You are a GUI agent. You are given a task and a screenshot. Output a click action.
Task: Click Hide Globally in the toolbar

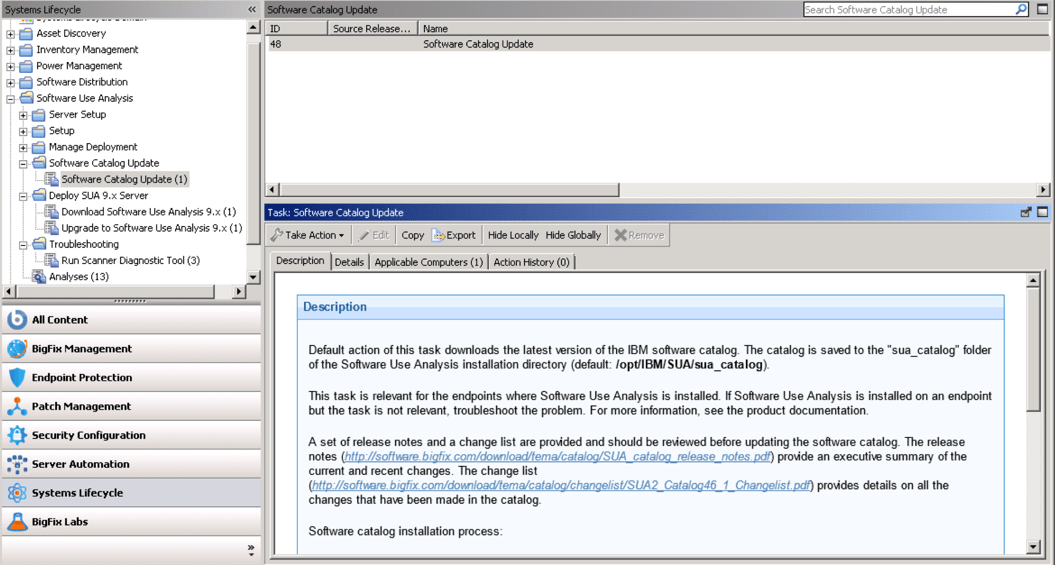(x=573, y=236)
